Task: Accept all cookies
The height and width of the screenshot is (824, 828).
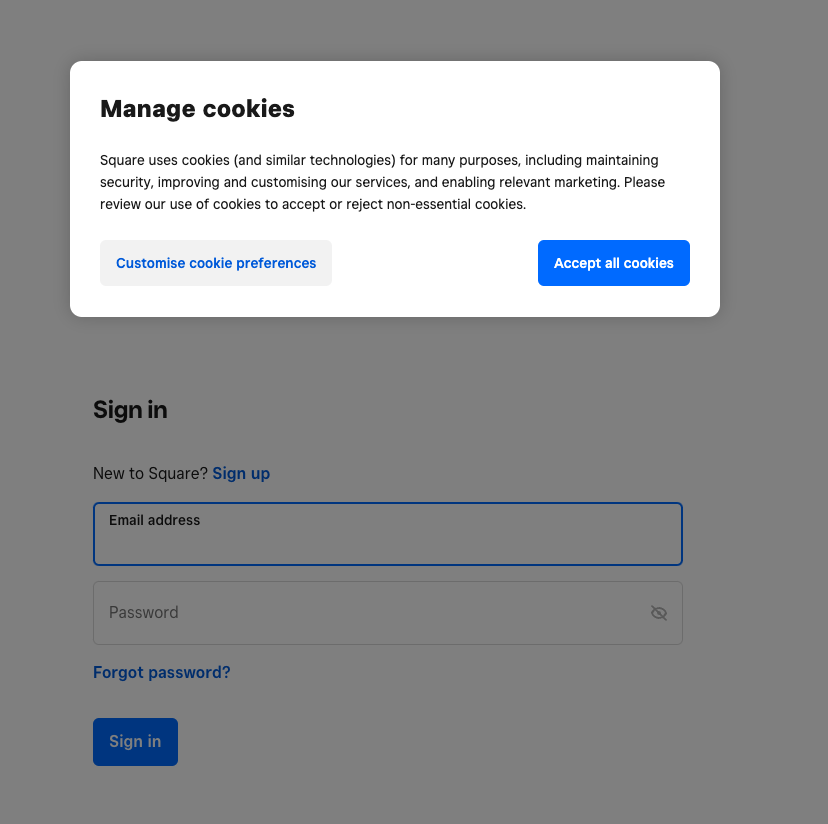Action: [x=613, y=263]
